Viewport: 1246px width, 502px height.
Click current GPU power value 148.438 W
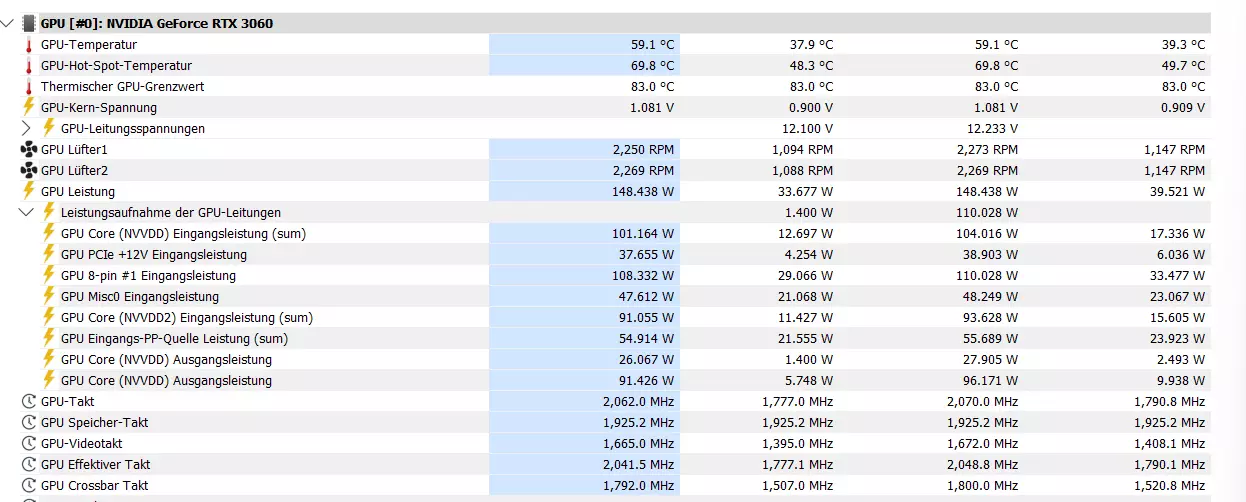[x=642, y=191]
